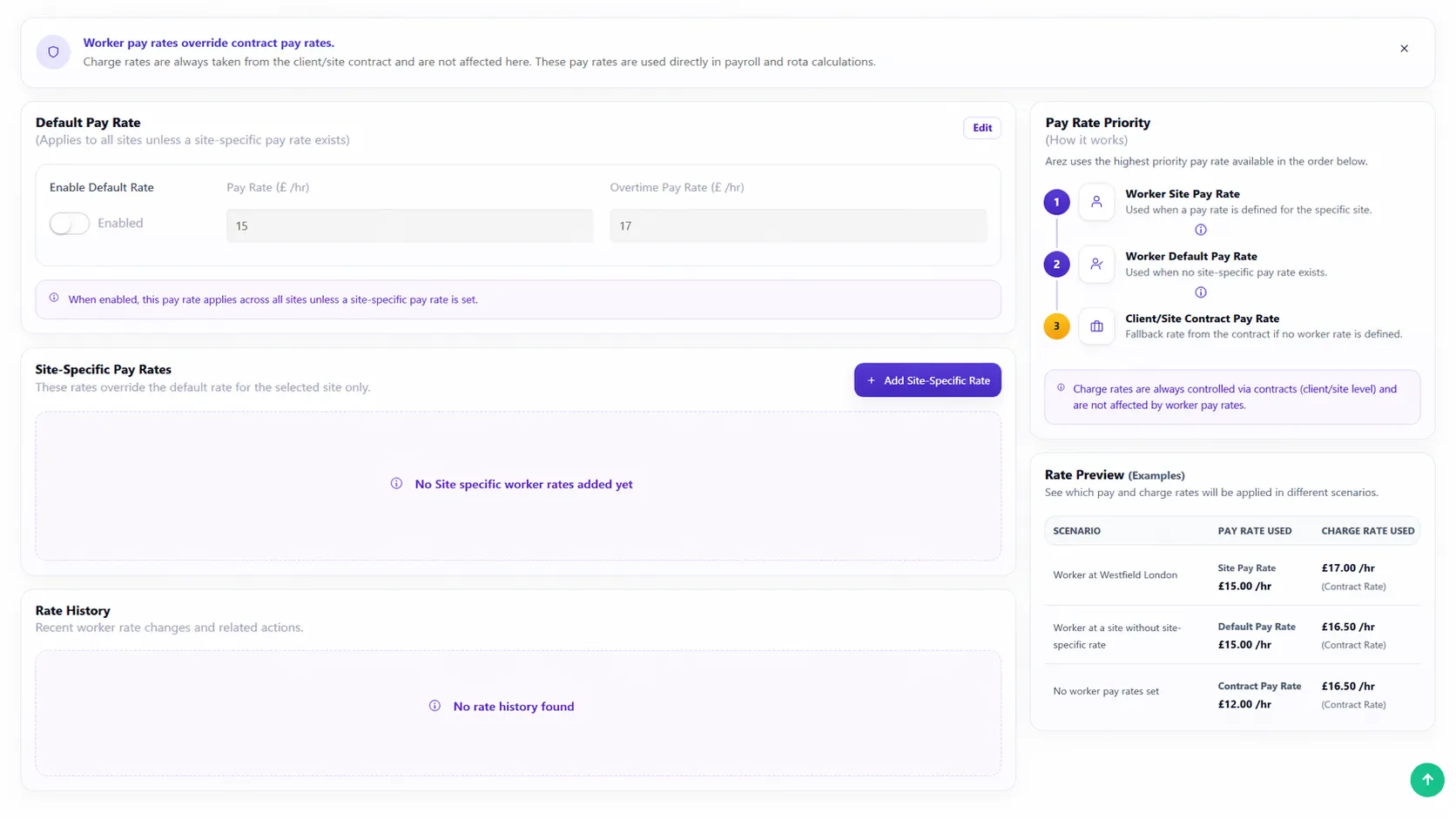Click the 'Worker at Westfield London' scenario row
This screenshot has width=1456, height=819.
click(x=1115, y=575)
